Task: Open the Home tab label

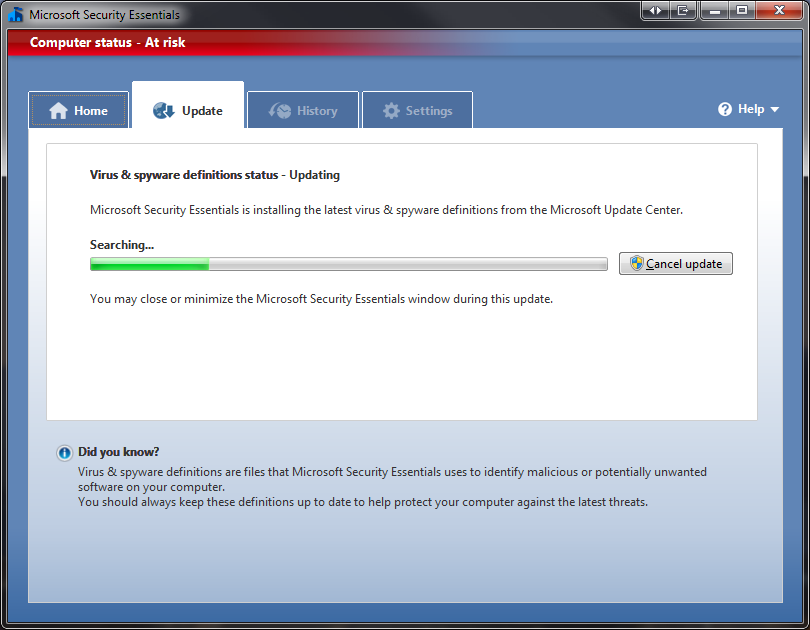Action: [x=91, y=111]
